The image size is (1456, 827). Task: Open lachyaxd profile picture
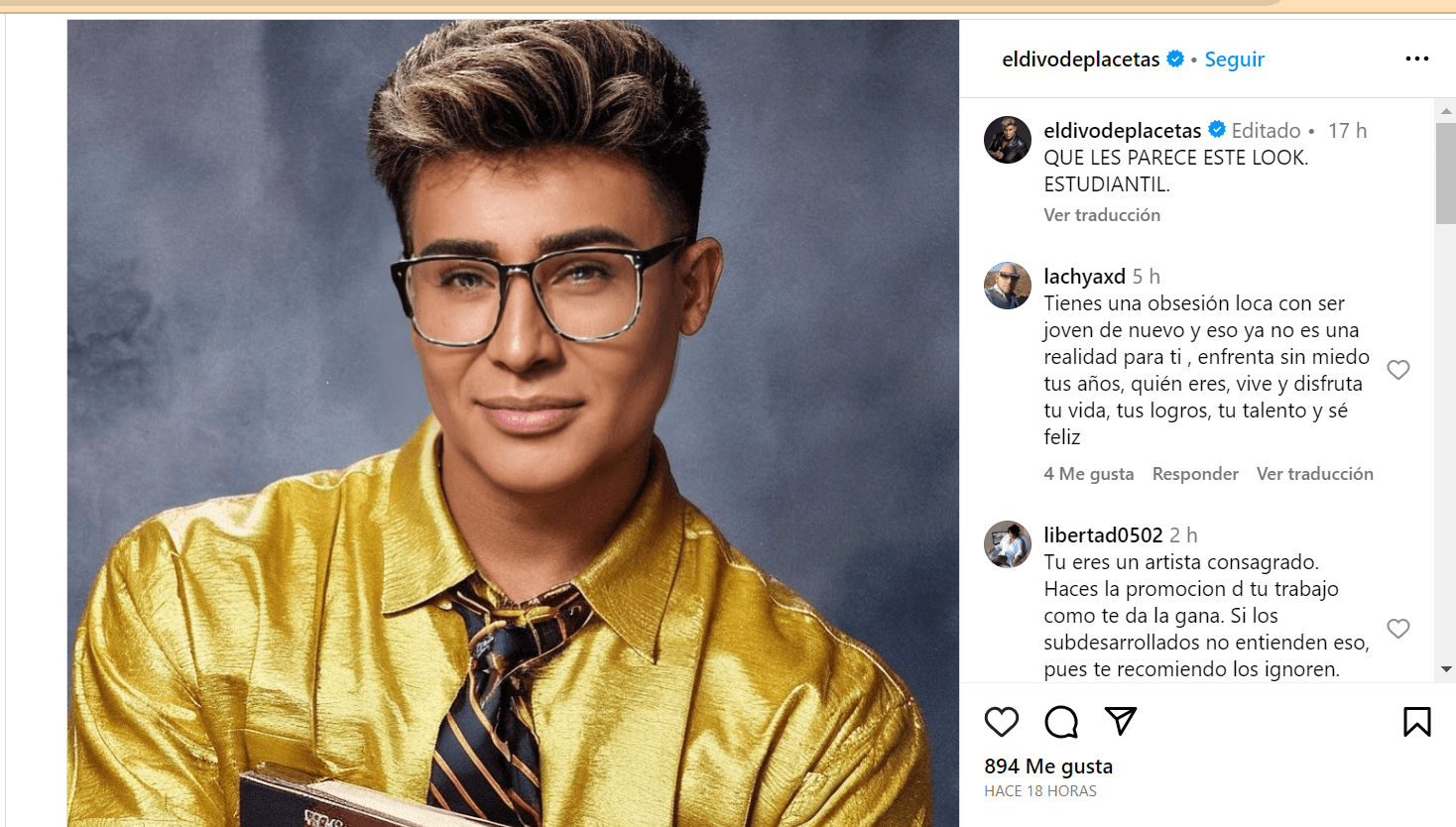(x=1008, y=286)
